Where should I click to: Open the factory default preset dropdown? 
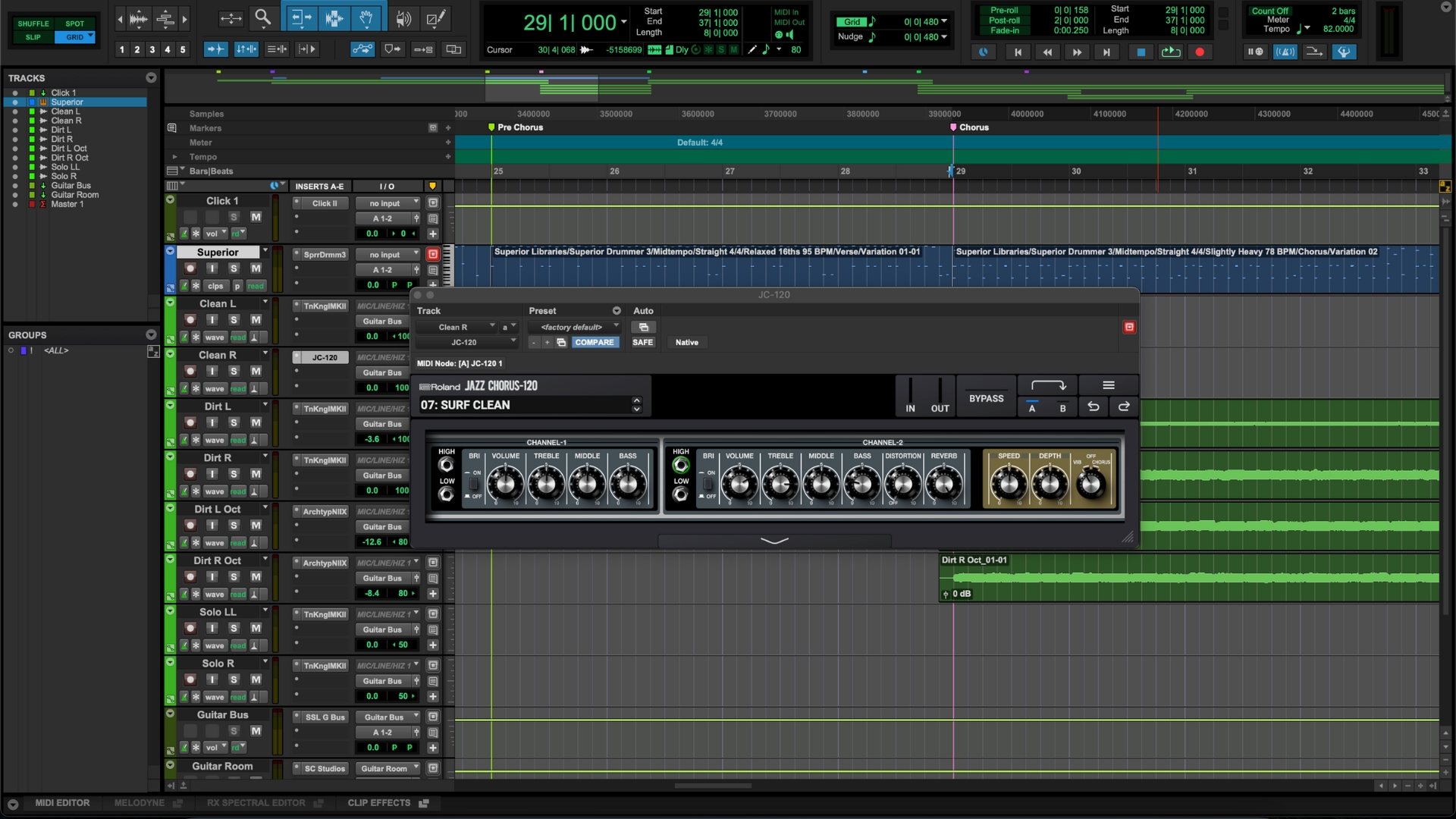click(x=574, y=327)
